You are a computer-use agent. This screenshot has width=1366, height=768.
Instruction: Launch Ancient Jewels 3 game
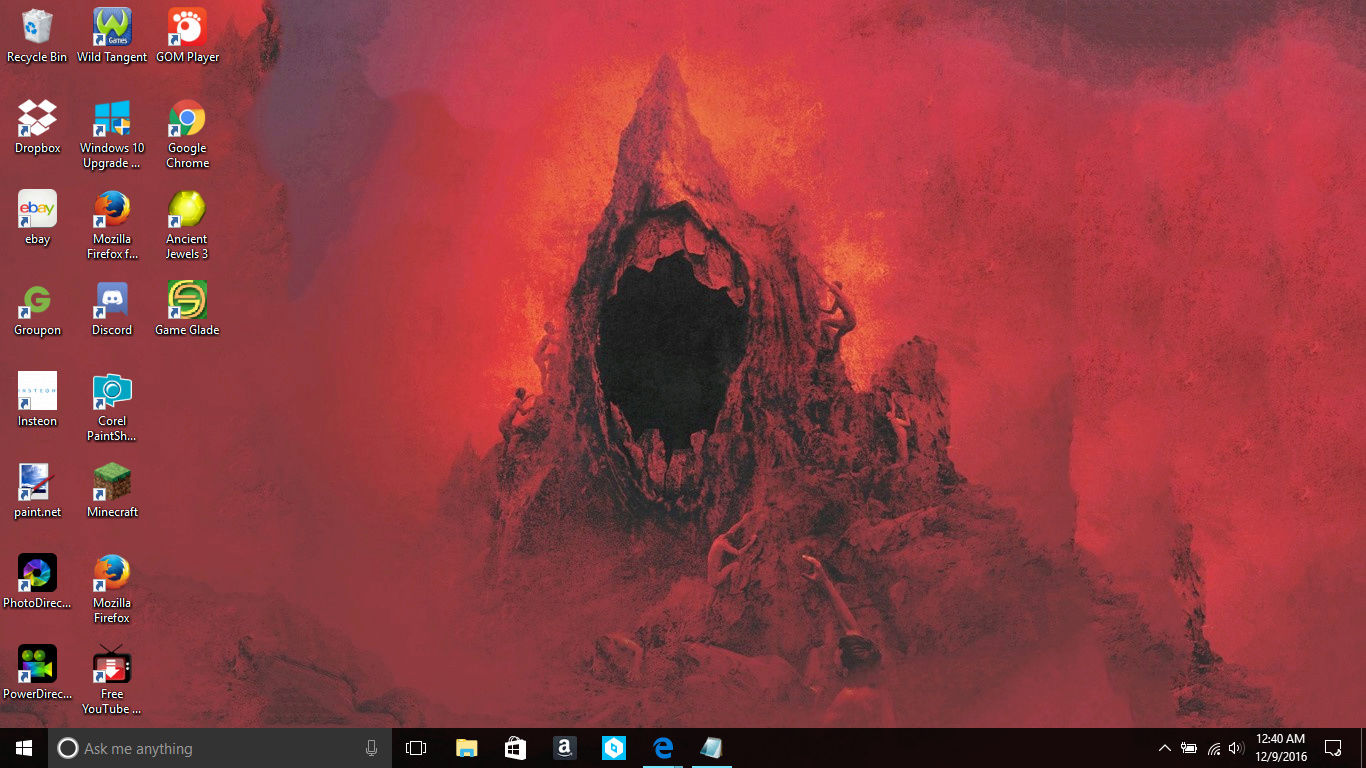187,225
